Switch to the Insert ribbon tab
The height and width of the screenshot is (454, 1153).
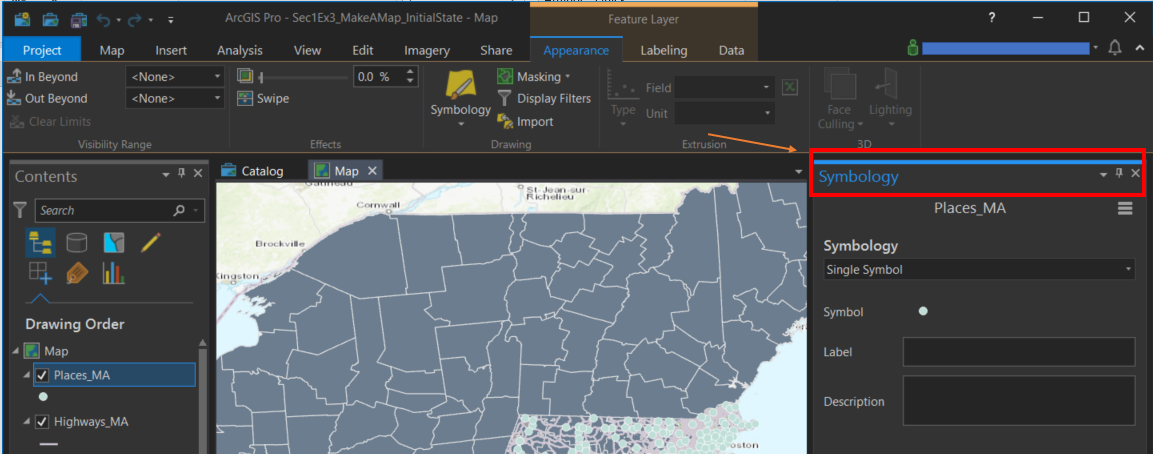click(x=171, y=50)
